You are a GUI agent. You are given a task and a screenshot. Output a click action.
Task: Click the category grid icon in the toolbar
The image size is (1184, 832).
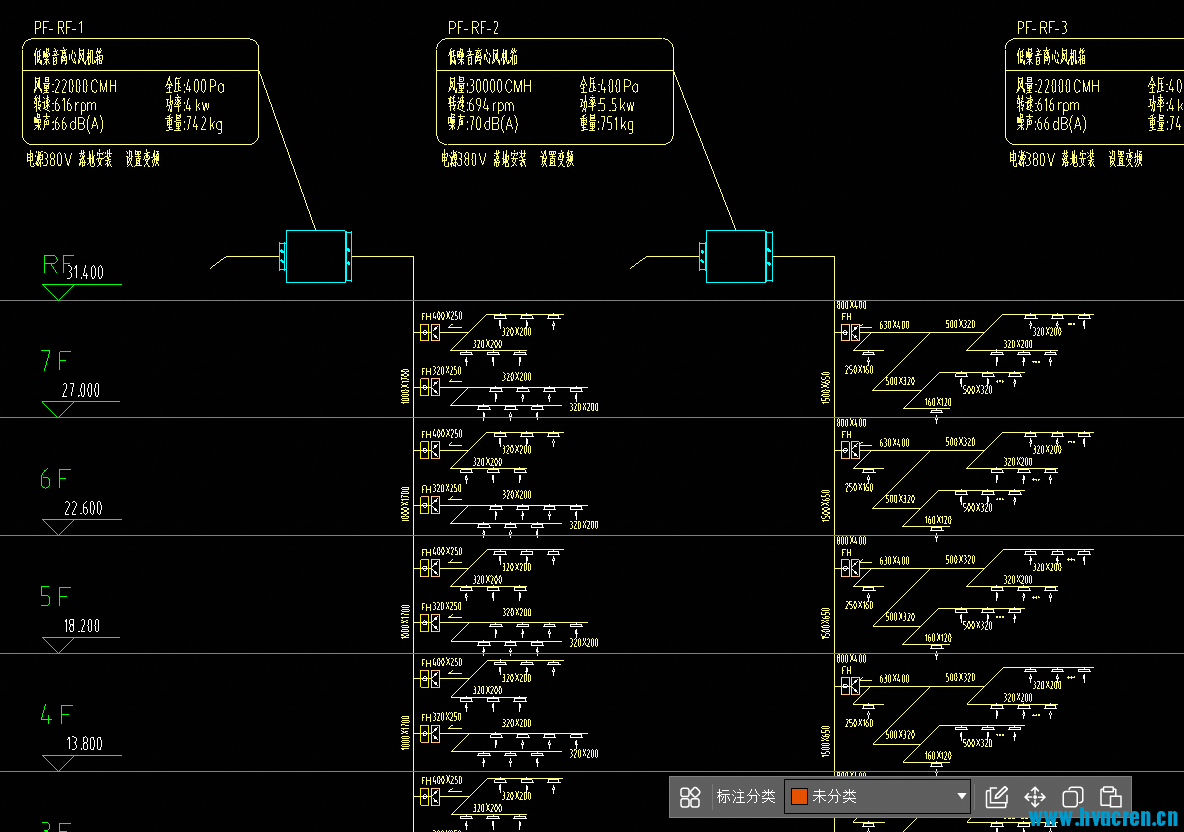coord(690,796)
